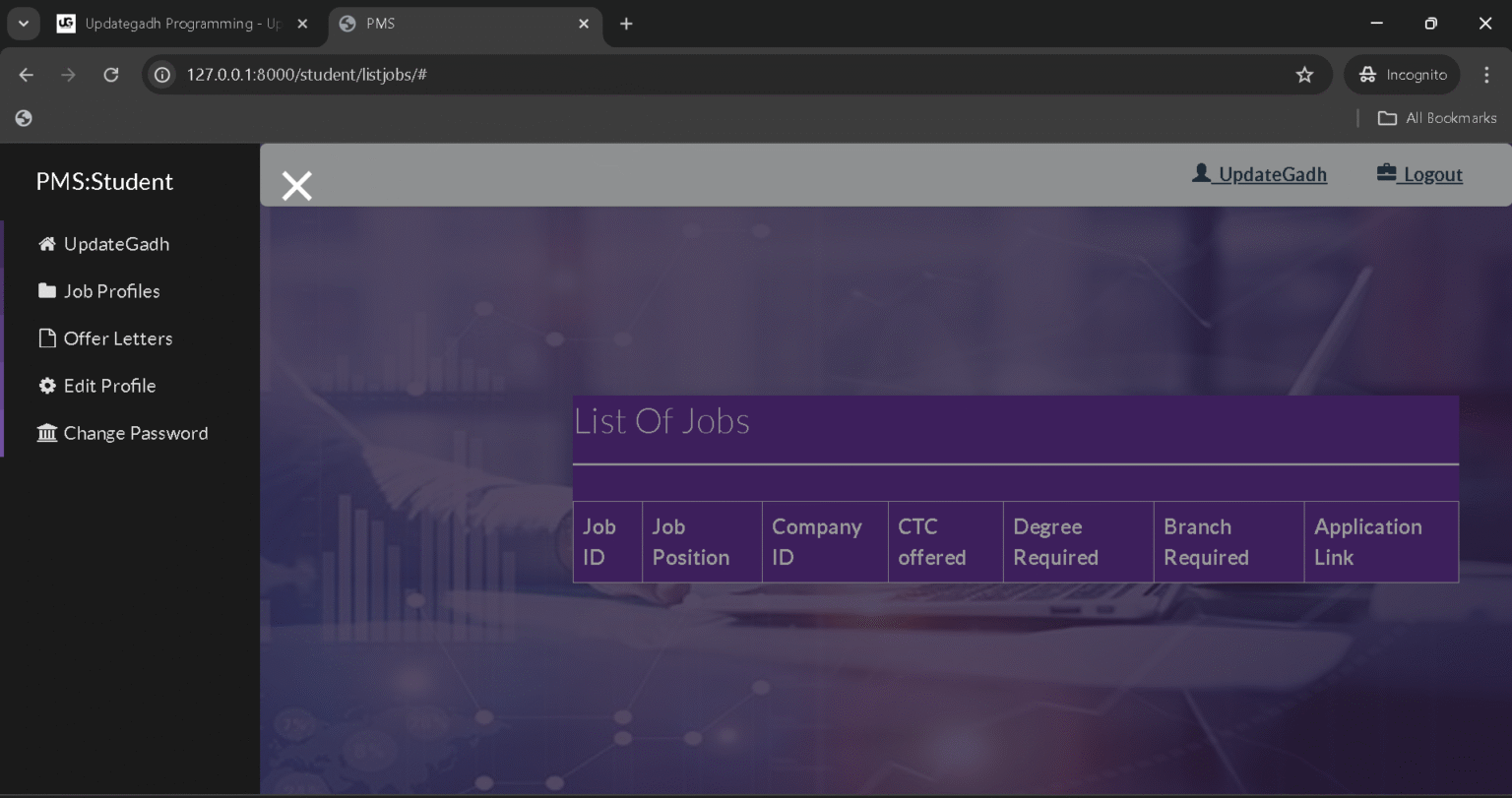This screenshot has width=1512, height=798.
Task: Open the UpdateGadh profile link in the header
Action: tap(1272, 175)
